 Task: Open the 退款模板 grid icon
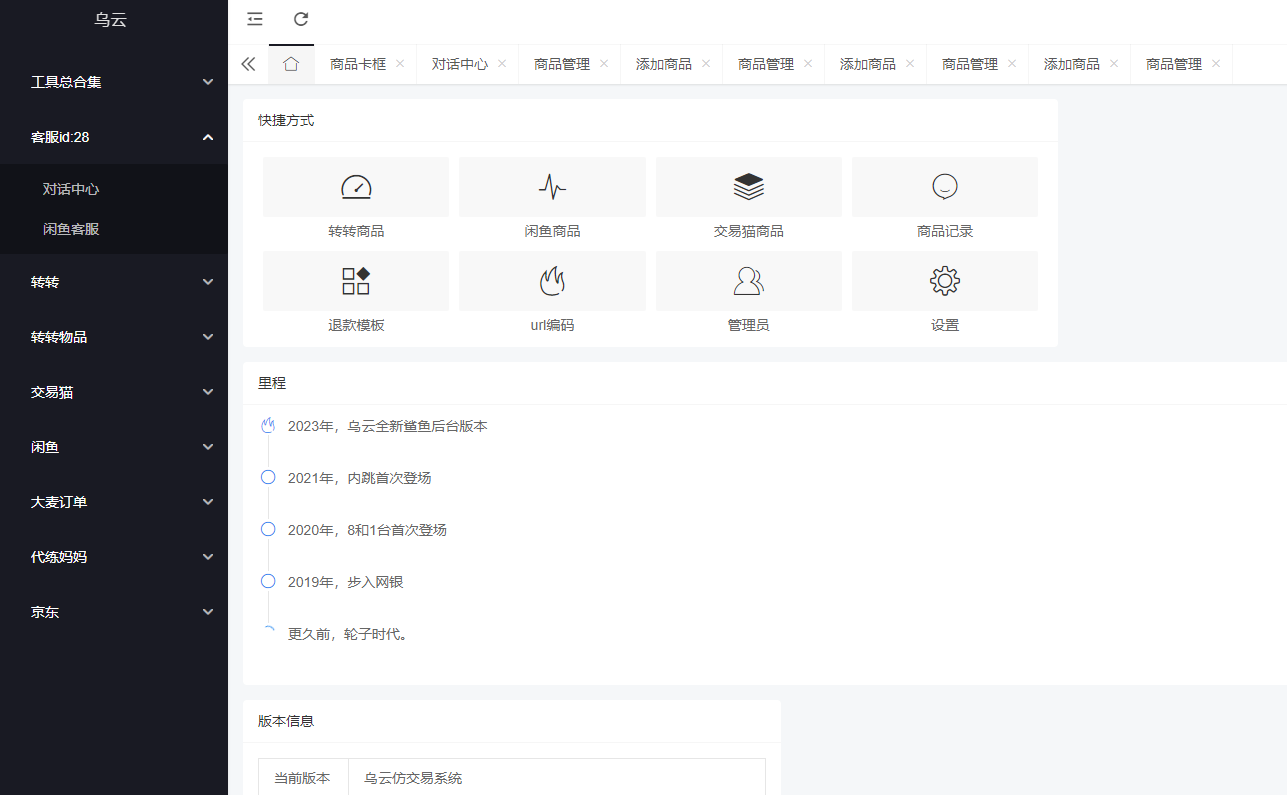click(x=356, y=281)
